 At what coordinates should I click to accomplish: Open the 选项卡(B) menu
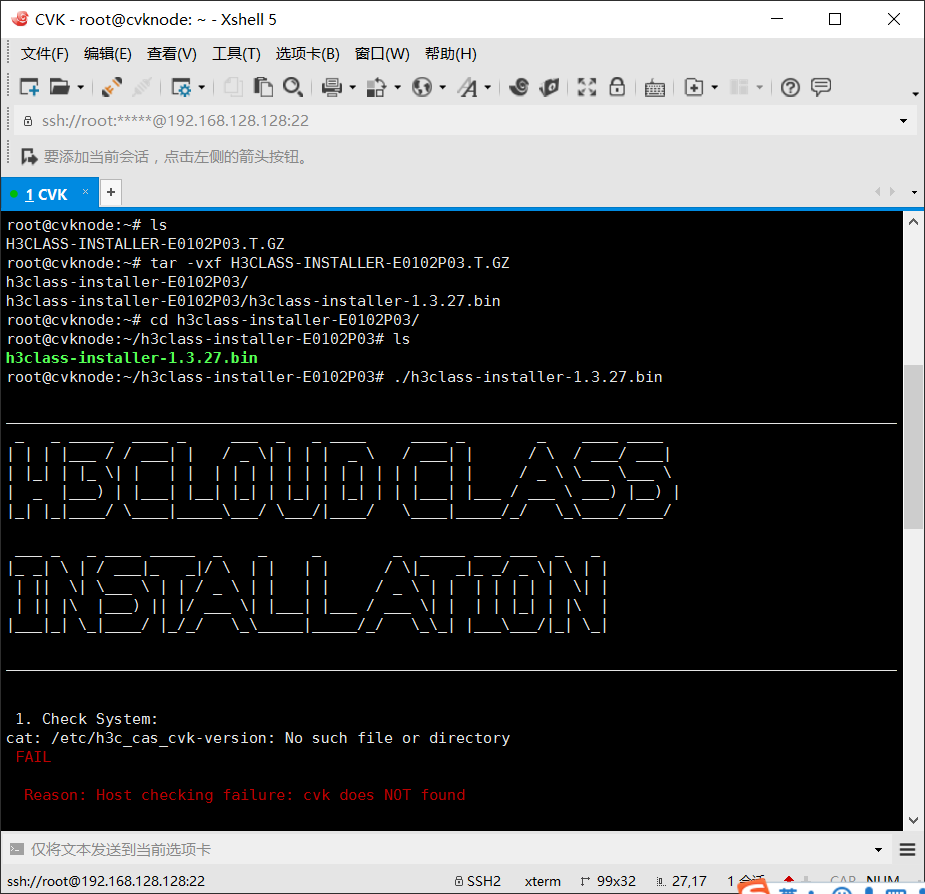pos(307,54)
